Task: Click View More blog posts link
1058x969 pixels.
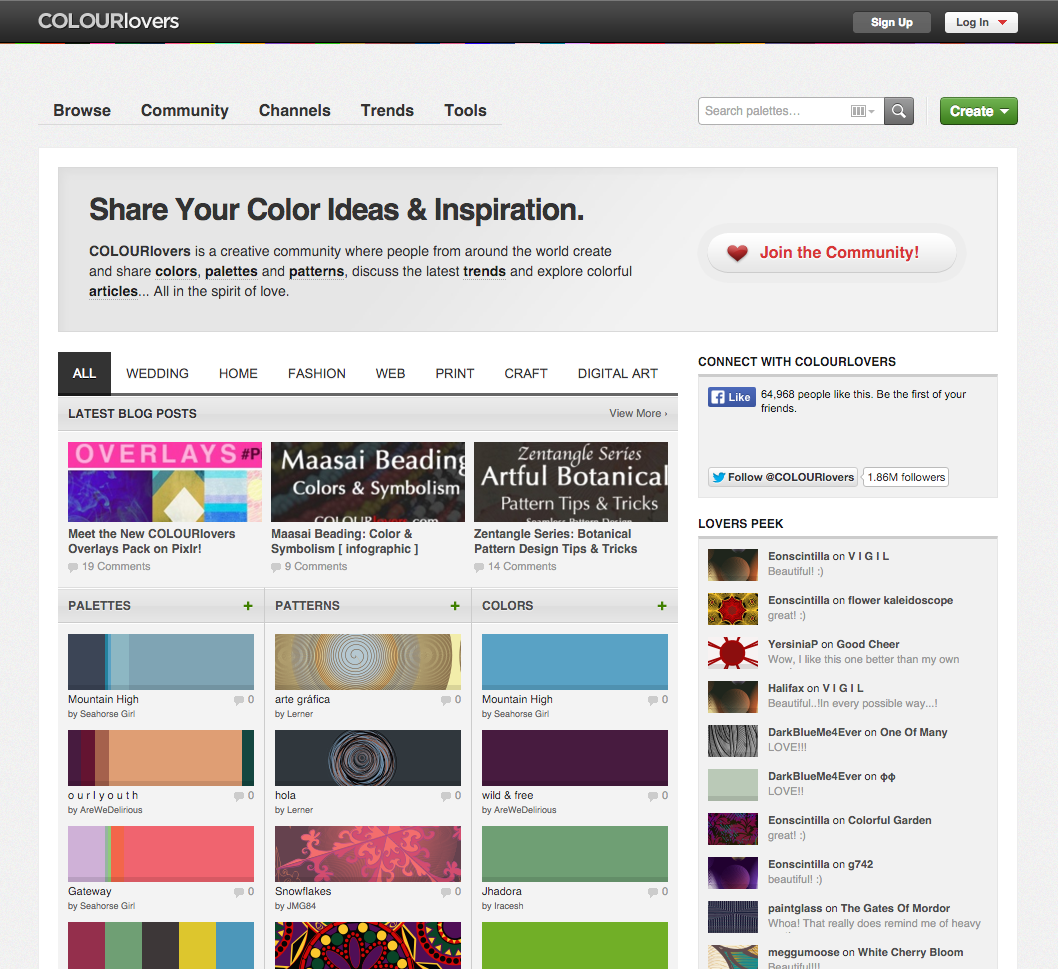Action: pyautogui.click(x=638, y=414)
